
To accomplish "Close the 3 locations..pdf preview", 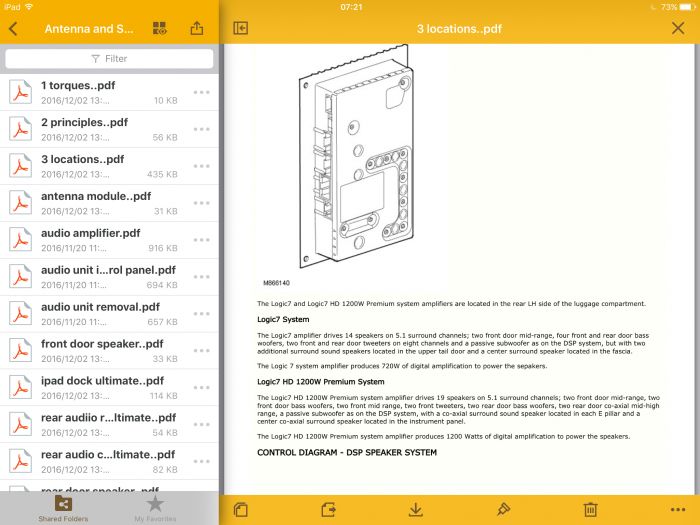I will coord(678,29).
